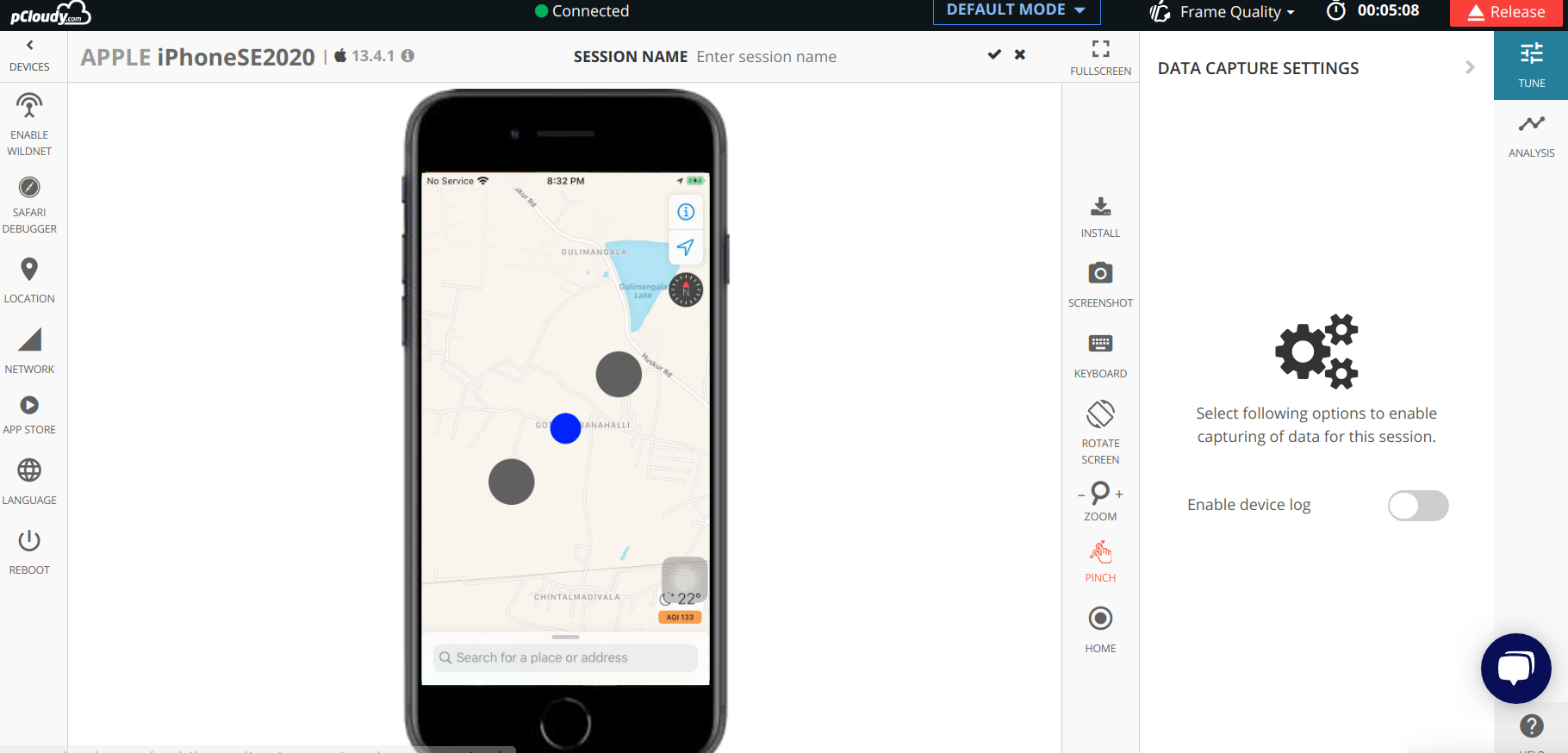1568x753 pixels.
Task: Reboot the device using the power icon
Action: pos(29,552)
